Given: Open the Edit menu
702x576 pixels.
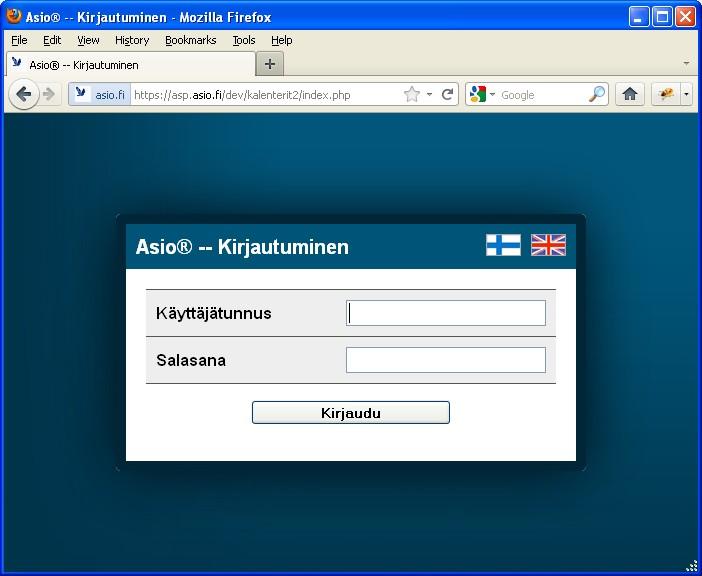Looking at the screenshot, I should pos(52,40).
